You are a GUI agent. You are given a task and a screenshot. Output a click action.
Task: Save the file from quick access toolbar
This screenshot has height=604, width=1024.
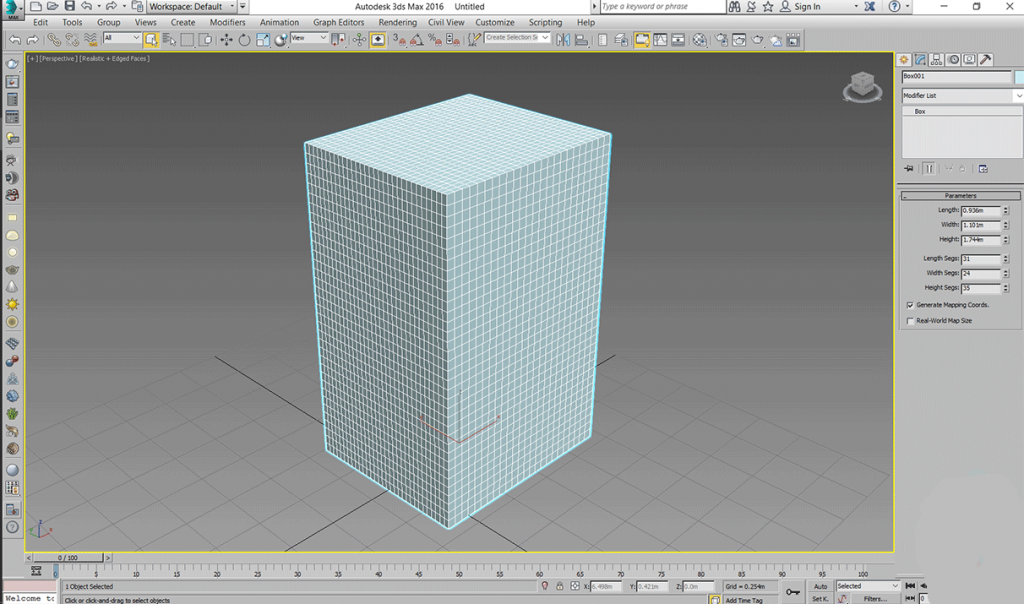[69, 7]
